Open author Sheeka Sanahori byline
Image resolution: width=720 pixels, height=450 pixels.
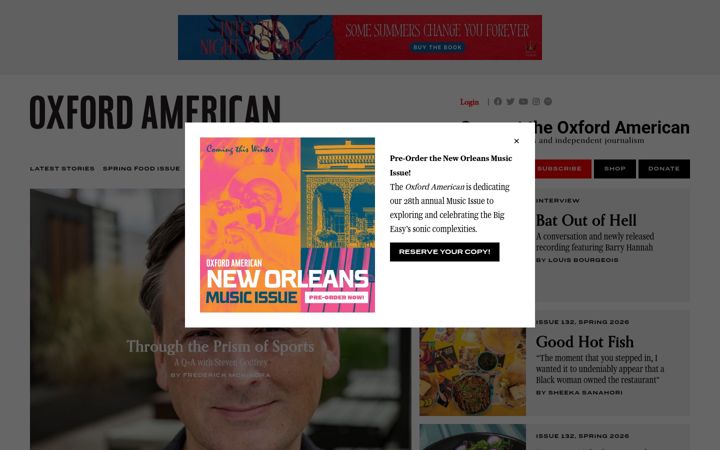pos(579,393)
